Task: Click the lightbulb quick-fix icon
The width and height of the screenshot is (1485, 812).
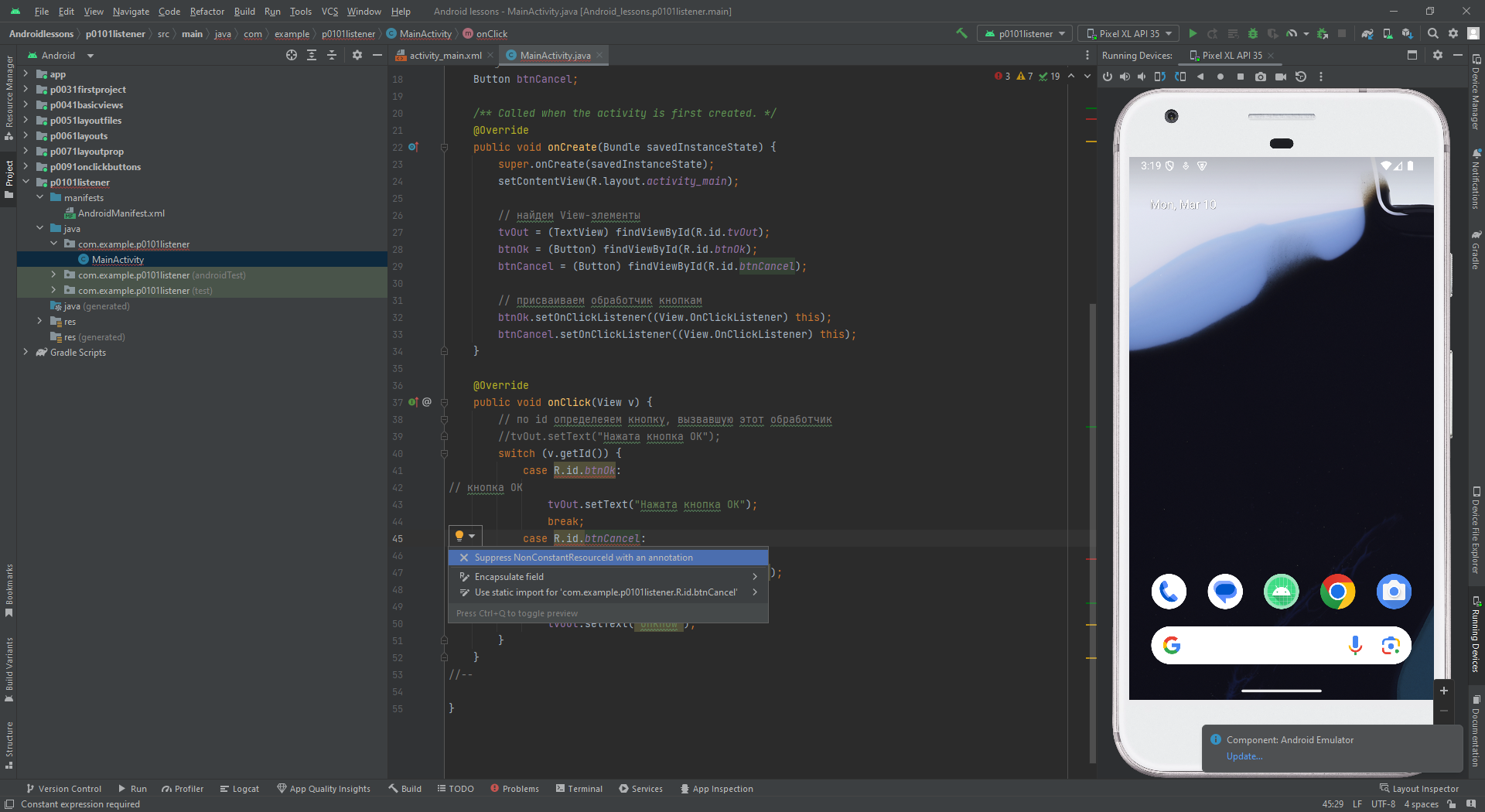Action: [459, 536]
